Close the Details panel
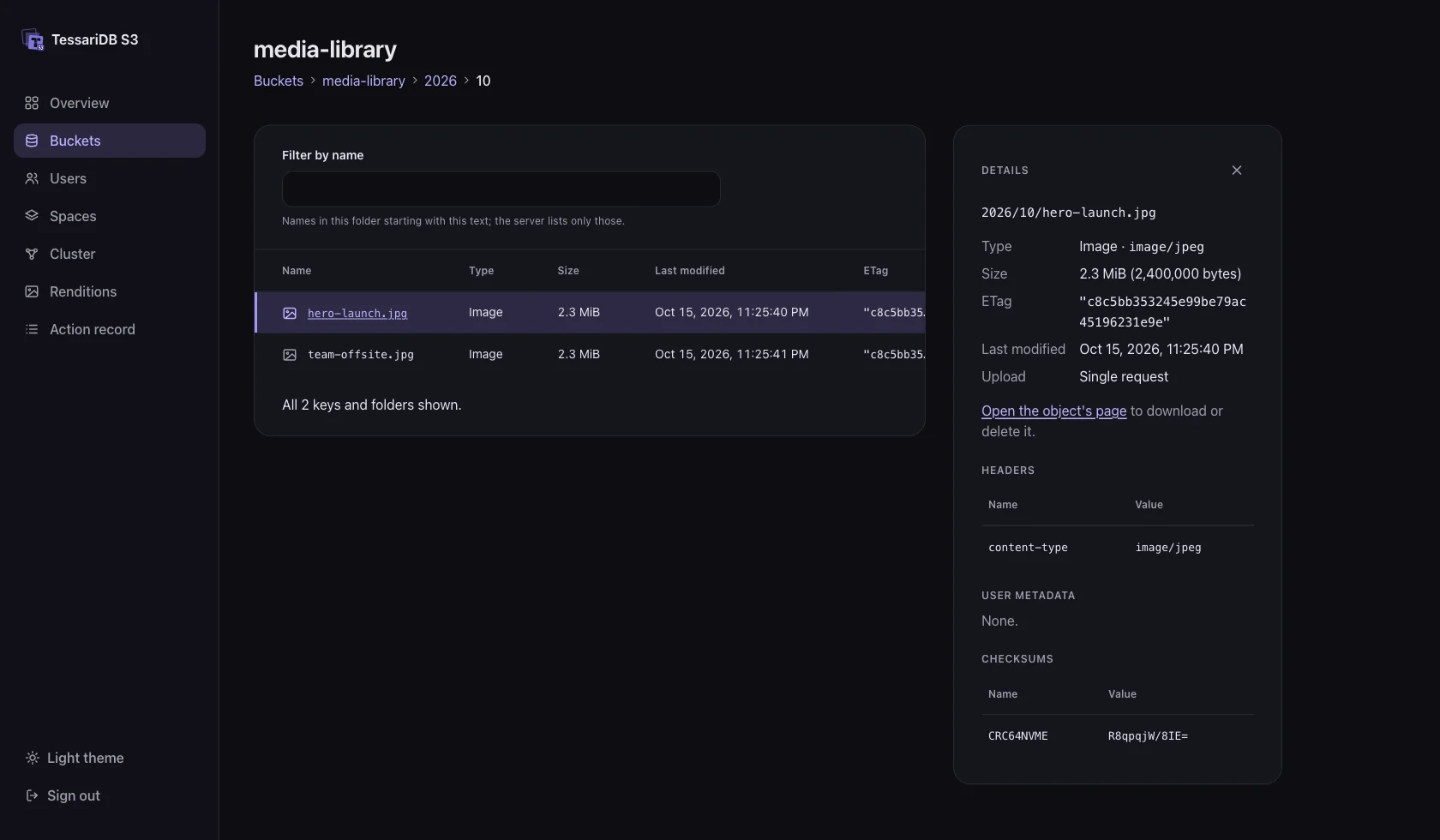The height and width of the screenshot is (840, 1440). (1237, 171)
